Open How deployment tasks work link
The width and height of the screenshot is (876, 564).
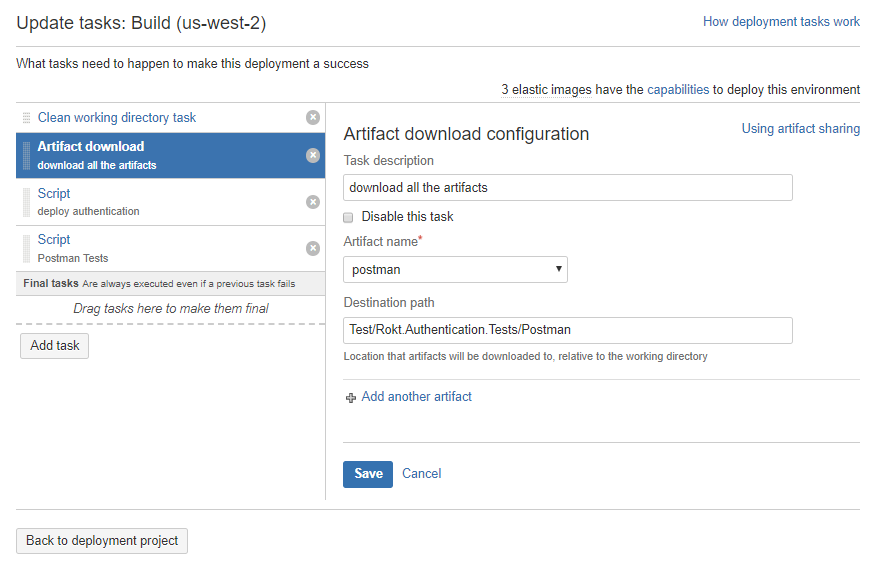781,22
